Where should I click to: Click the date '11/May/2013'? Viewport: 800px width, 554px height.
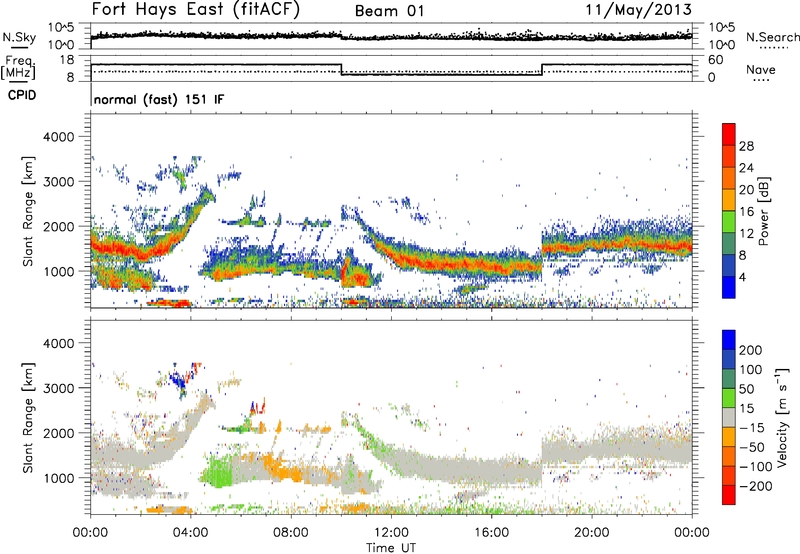click(x=638, y=10)
